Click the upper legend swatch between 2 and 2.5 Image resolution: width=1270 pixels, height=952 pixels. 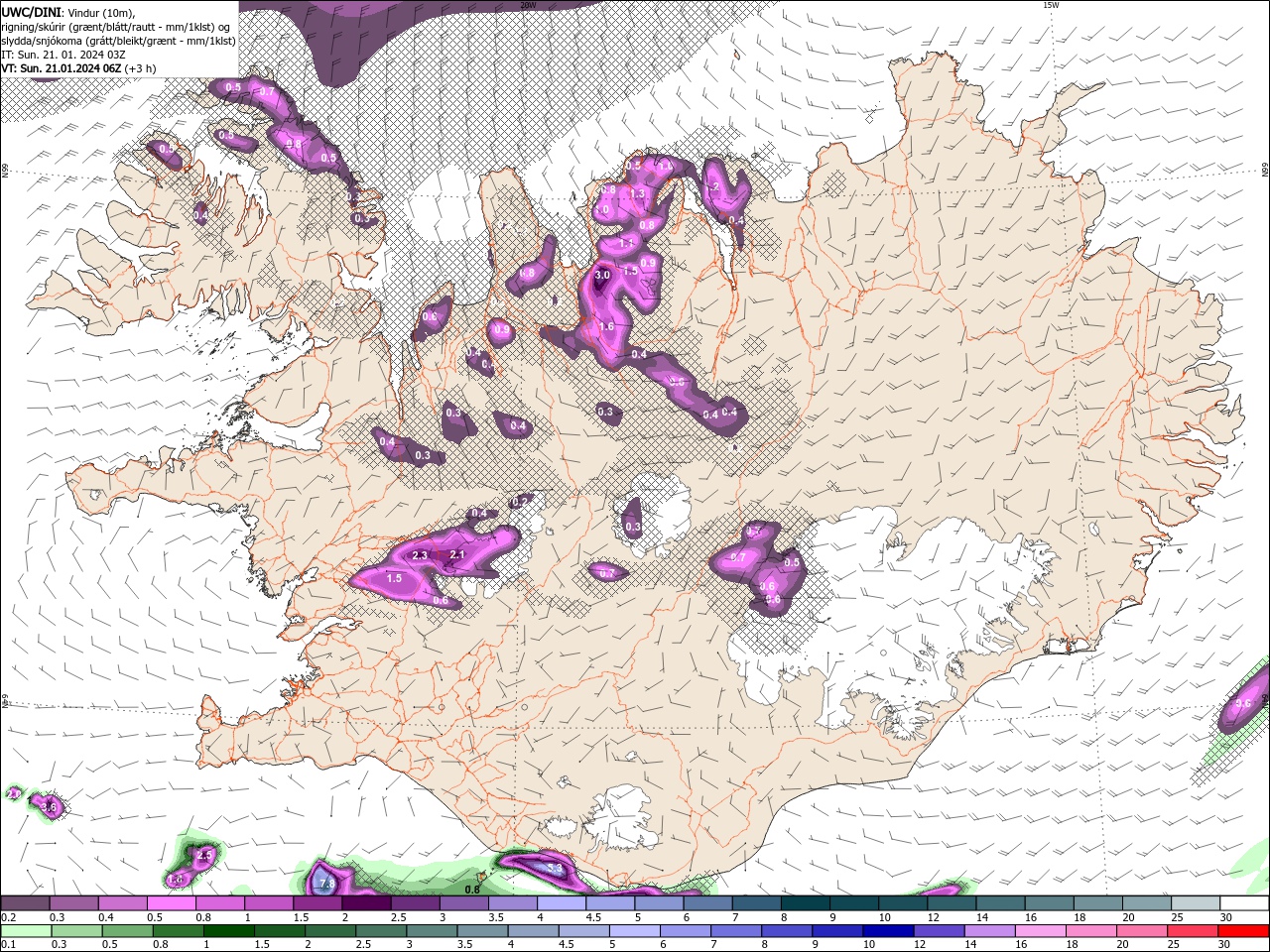[366, 903]
